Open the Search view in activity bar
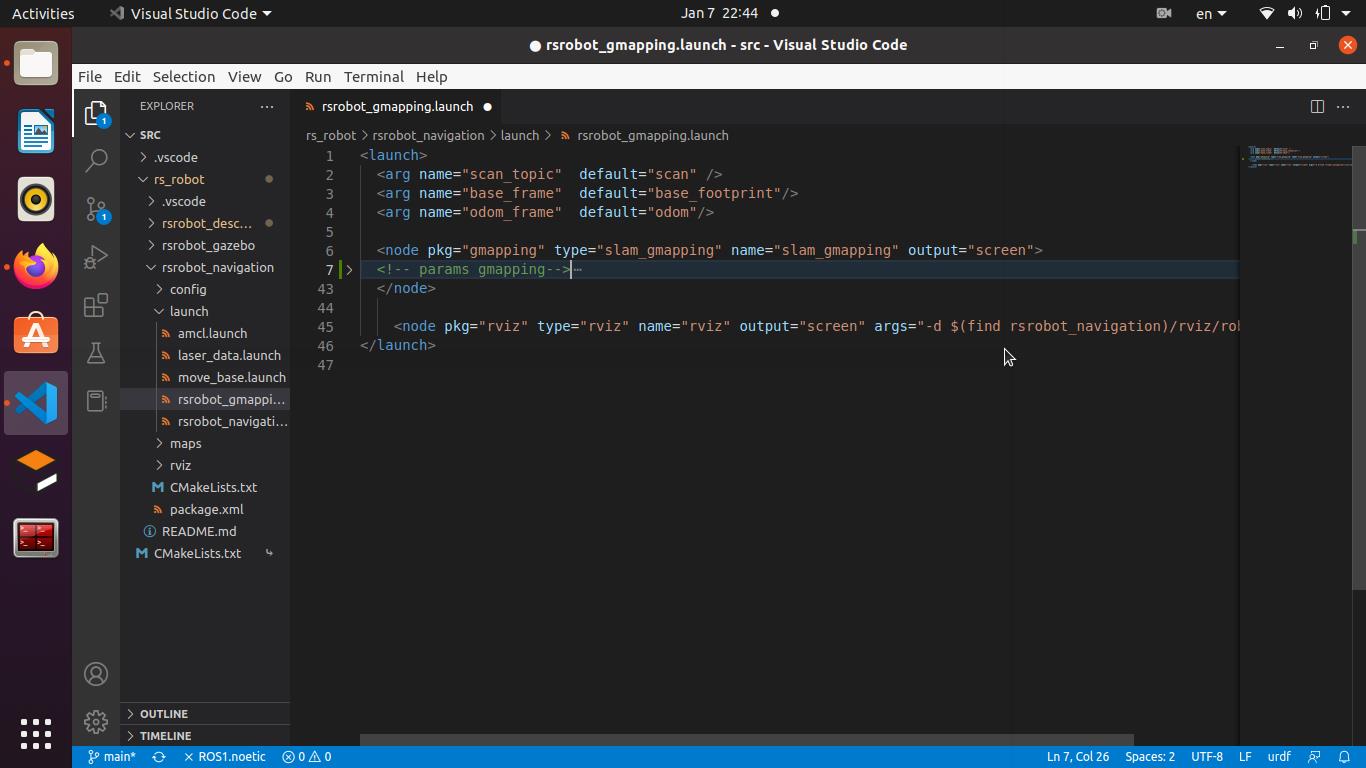The height and width of the screenshot is (768, 1366). click(x=96, y=160)
